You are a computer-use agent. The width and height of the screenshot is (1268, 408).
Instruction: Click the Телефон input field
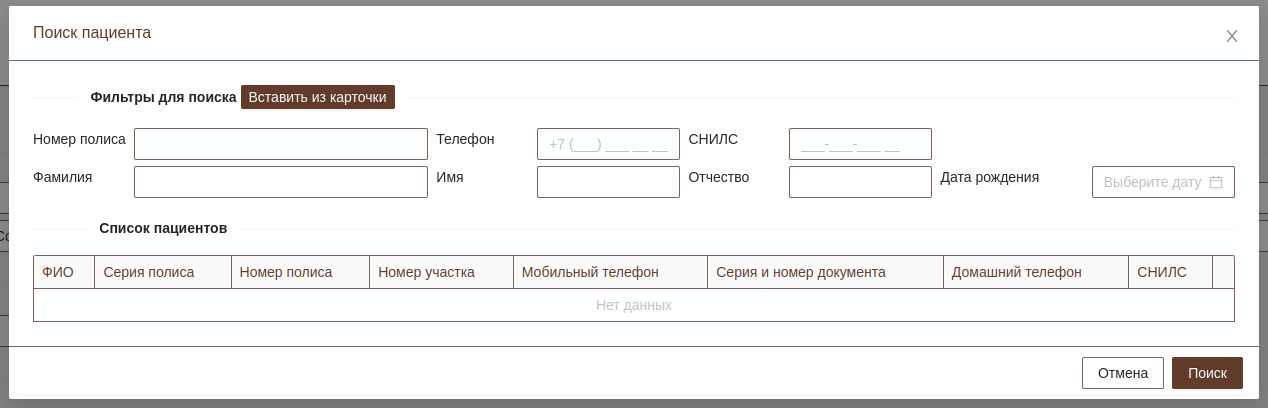click(x=608, y=144)
